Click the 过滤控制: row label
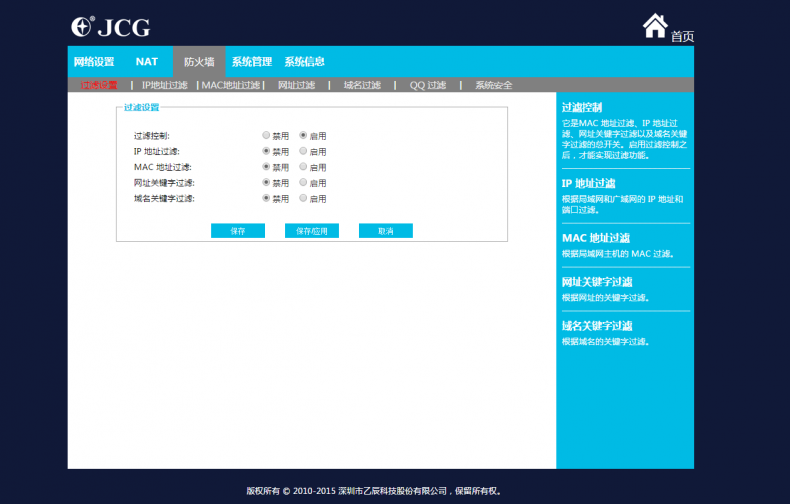This screenshot has height=504, width=790. click(152, 136)
